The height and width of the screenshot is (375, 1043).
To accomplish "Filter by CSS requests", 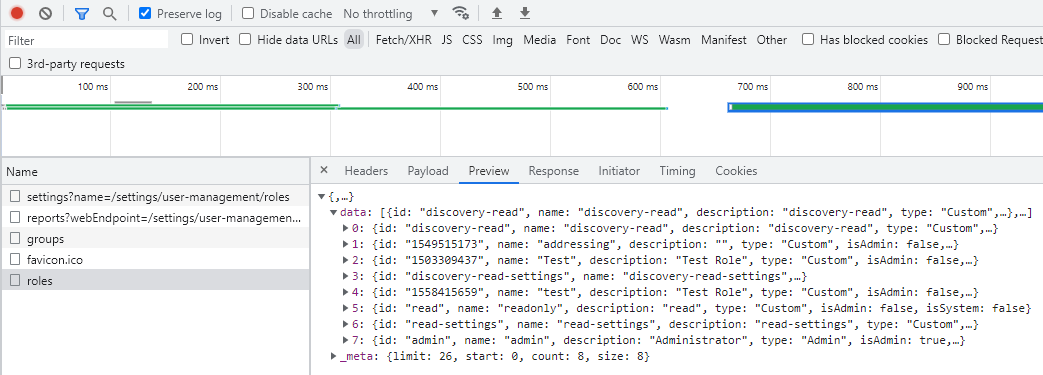I will point(472,40).
